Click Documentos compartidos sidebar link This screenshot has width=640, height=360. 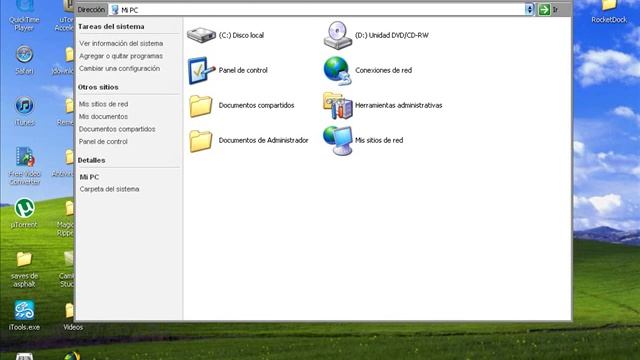click(117, 129)
